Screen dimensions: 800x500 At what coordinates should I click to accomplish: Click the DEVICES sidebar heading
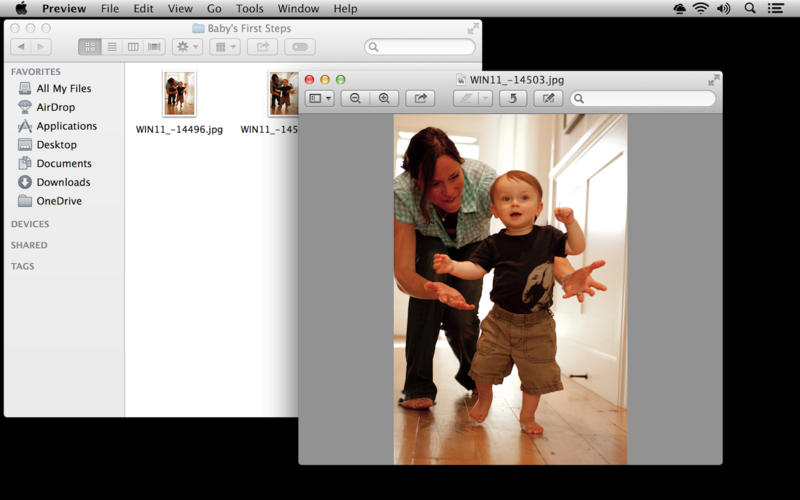(30, 224)
